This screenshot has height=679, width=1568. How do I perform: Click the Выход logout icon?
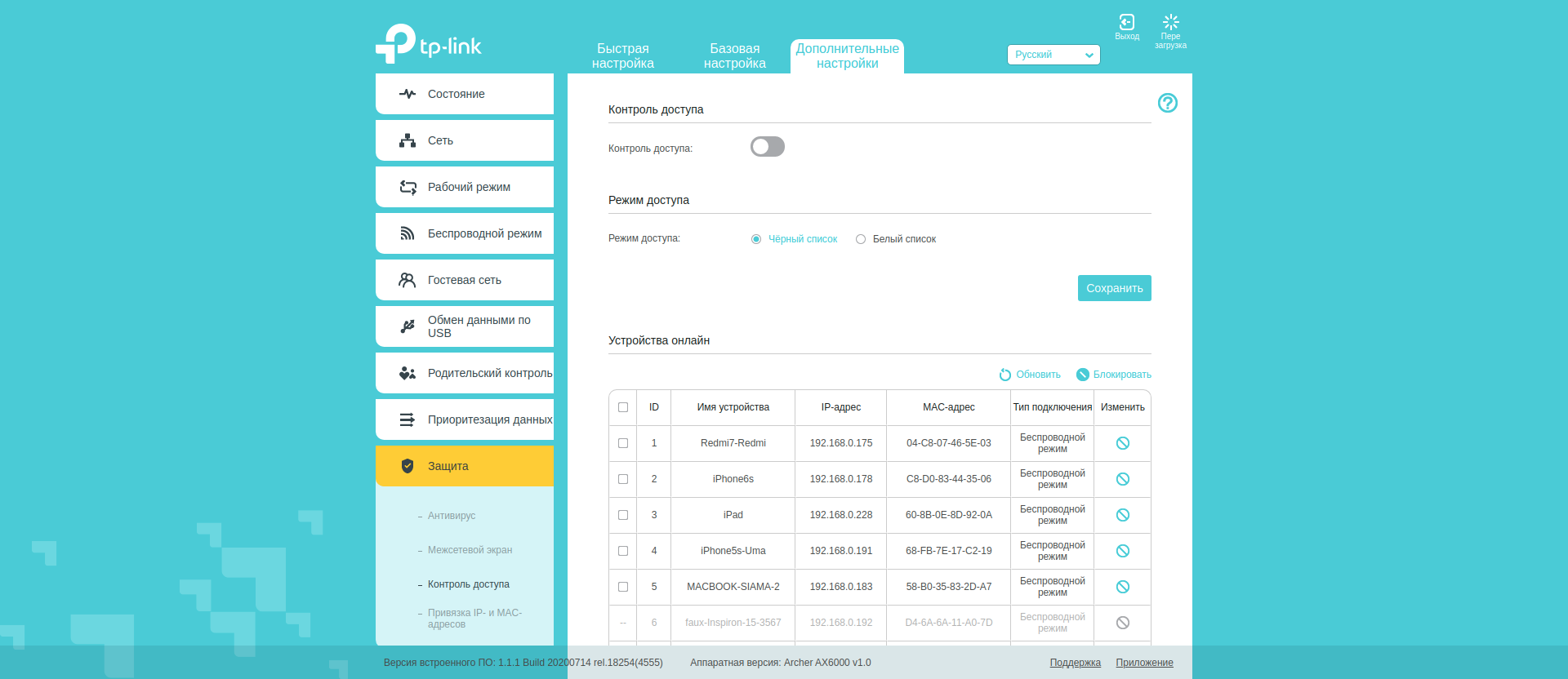(1126, 23)
